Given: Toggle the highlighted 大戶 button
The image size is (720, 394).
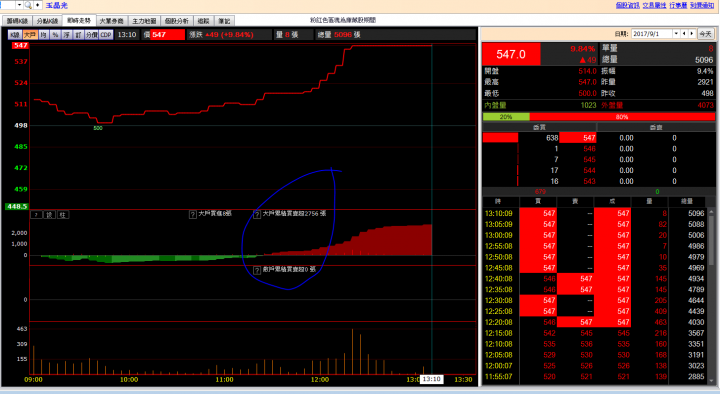Looking at the screenshot, I should click(x=30, y=35).
